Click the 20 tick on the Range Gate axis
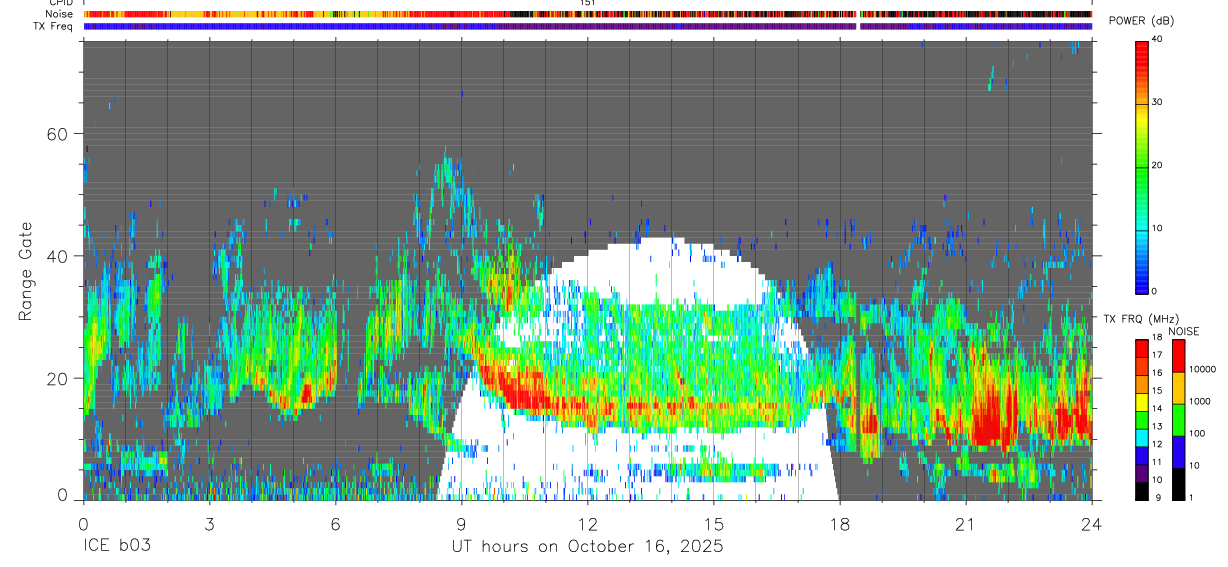The image size is (1228, 567). tap(57, 378)
